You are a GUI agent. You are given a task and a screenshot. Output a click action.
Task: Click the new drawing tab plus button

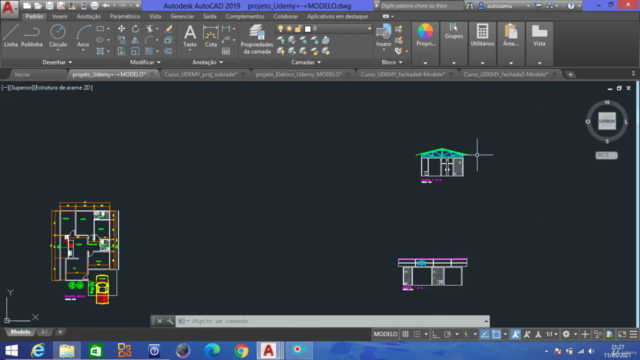(570, 74)
